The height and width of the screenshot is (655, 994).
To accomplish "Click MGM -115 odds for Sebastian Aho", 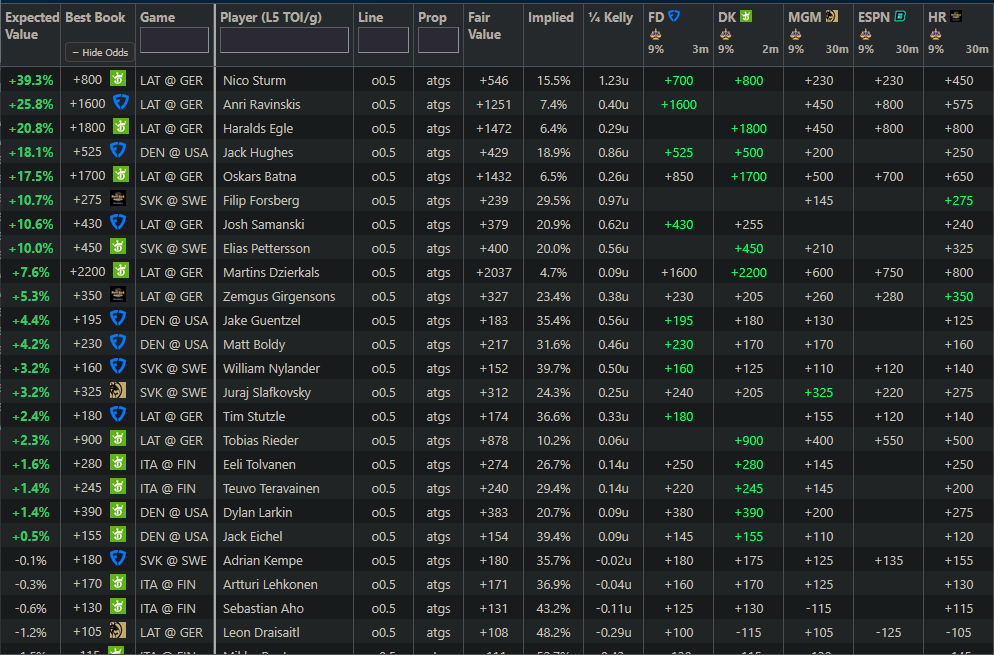I will coord(818,609).
